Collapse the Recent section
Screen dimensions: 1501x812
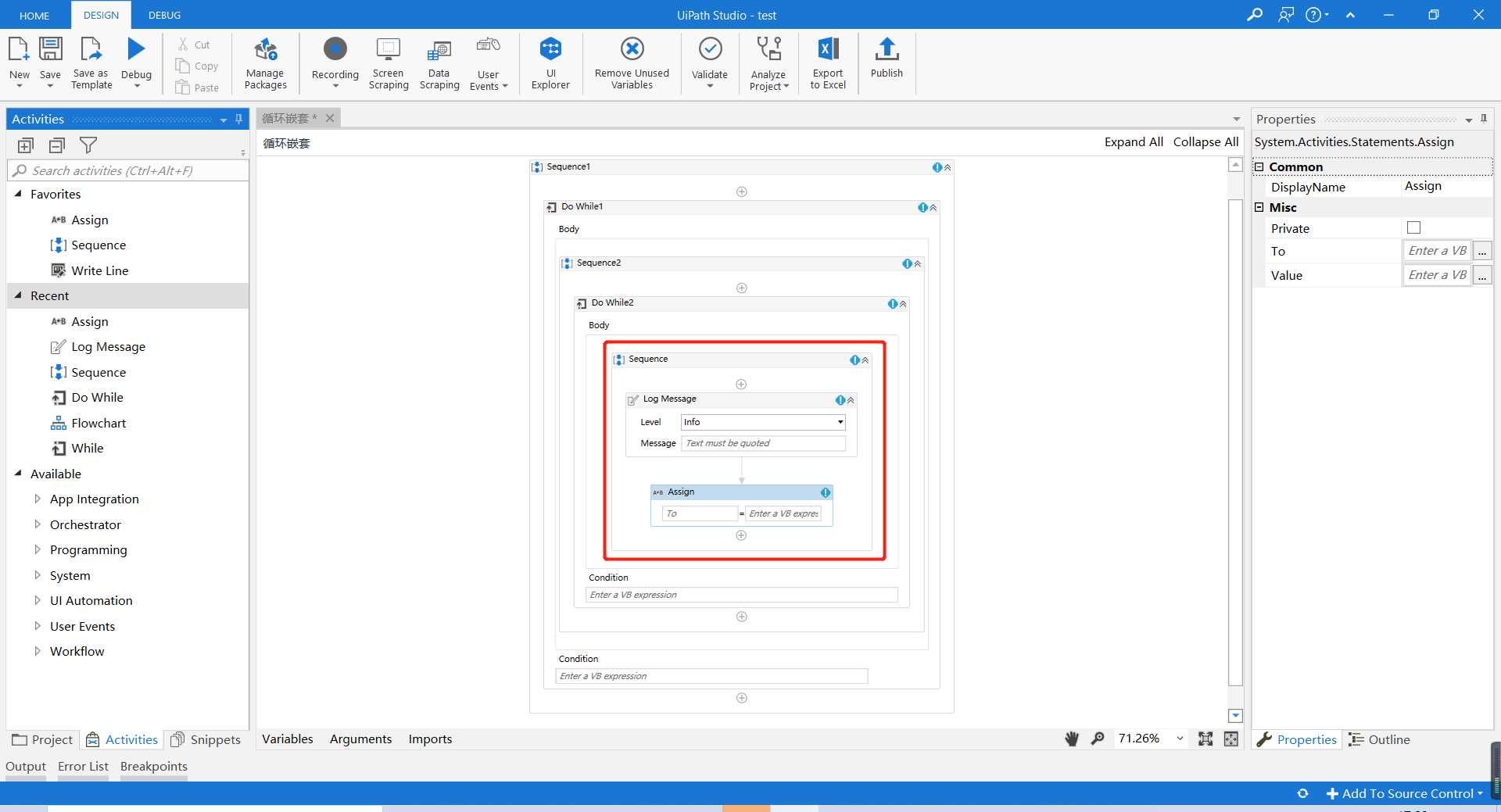coord(18,295)
